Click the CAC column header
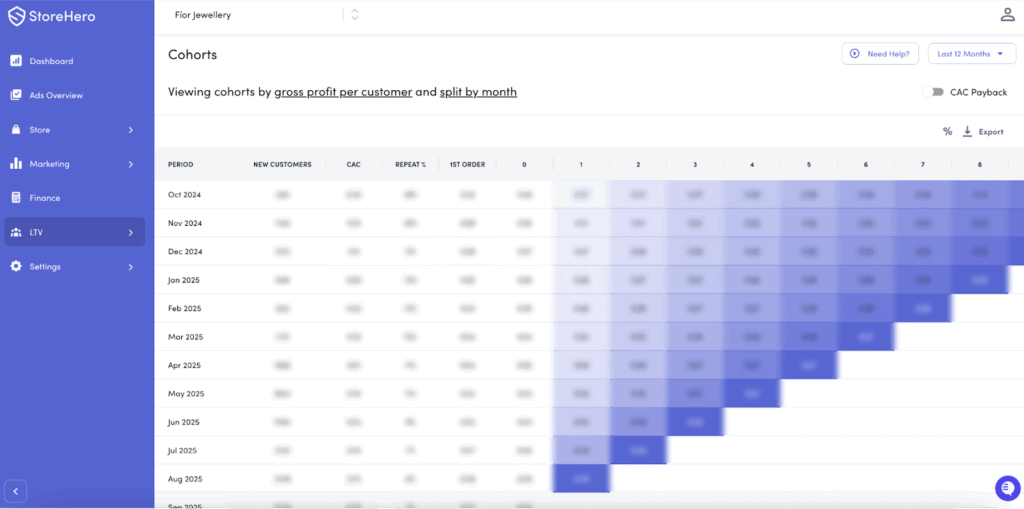 353,165
